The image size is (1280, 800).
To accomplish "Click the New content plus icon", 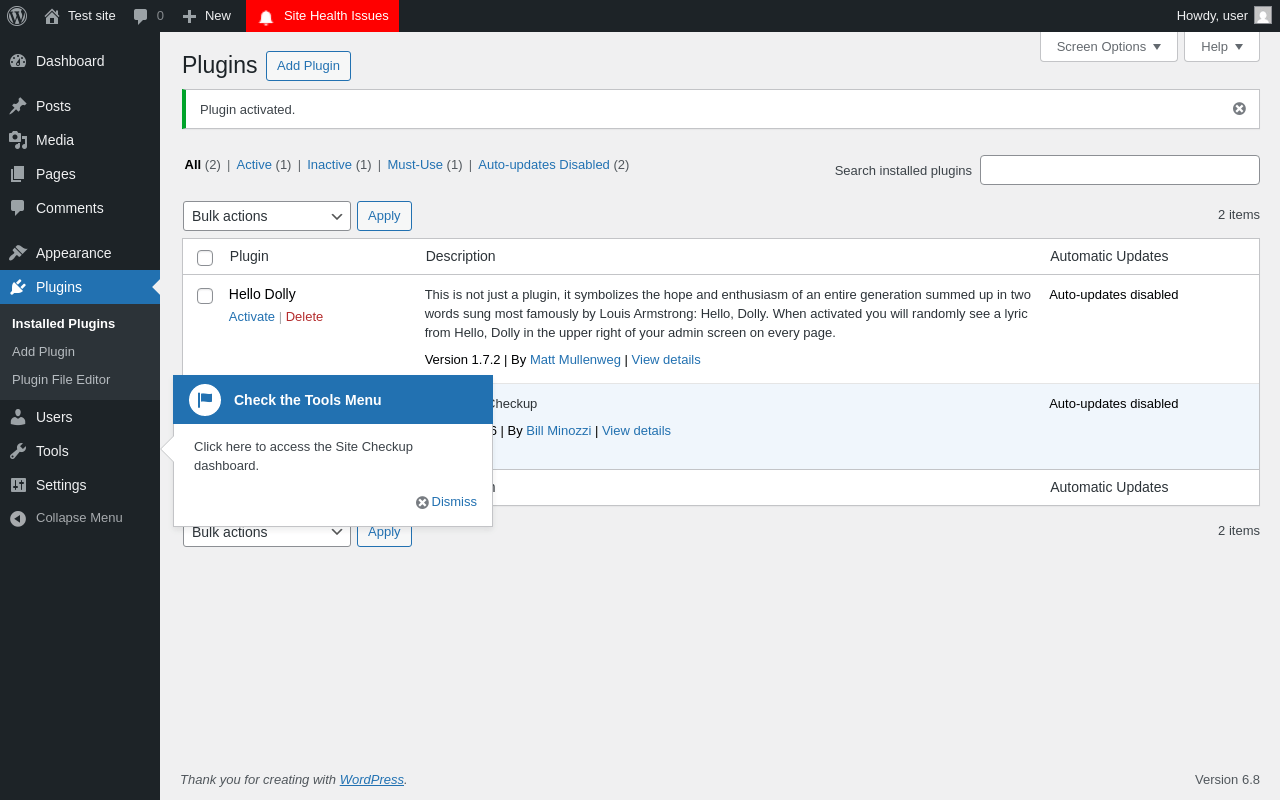I will coord(189,16).
